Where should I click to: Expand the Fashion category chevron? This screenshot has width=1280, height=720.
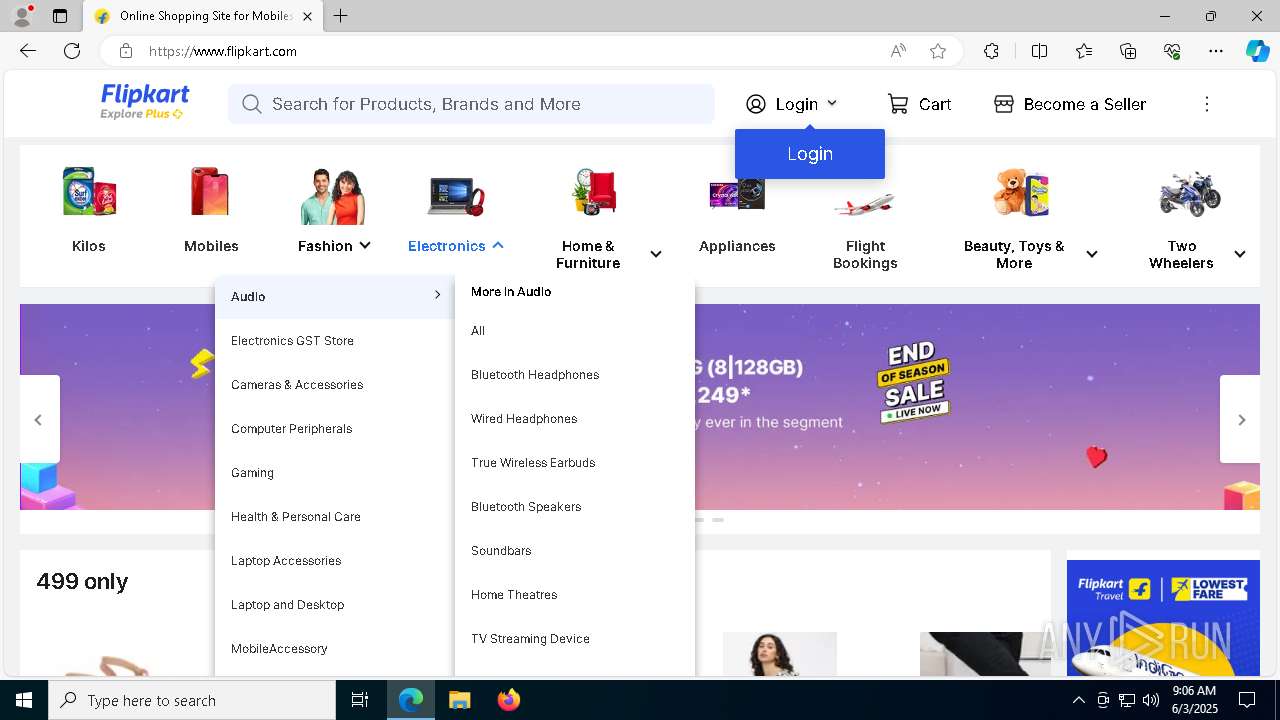(365, 245)
